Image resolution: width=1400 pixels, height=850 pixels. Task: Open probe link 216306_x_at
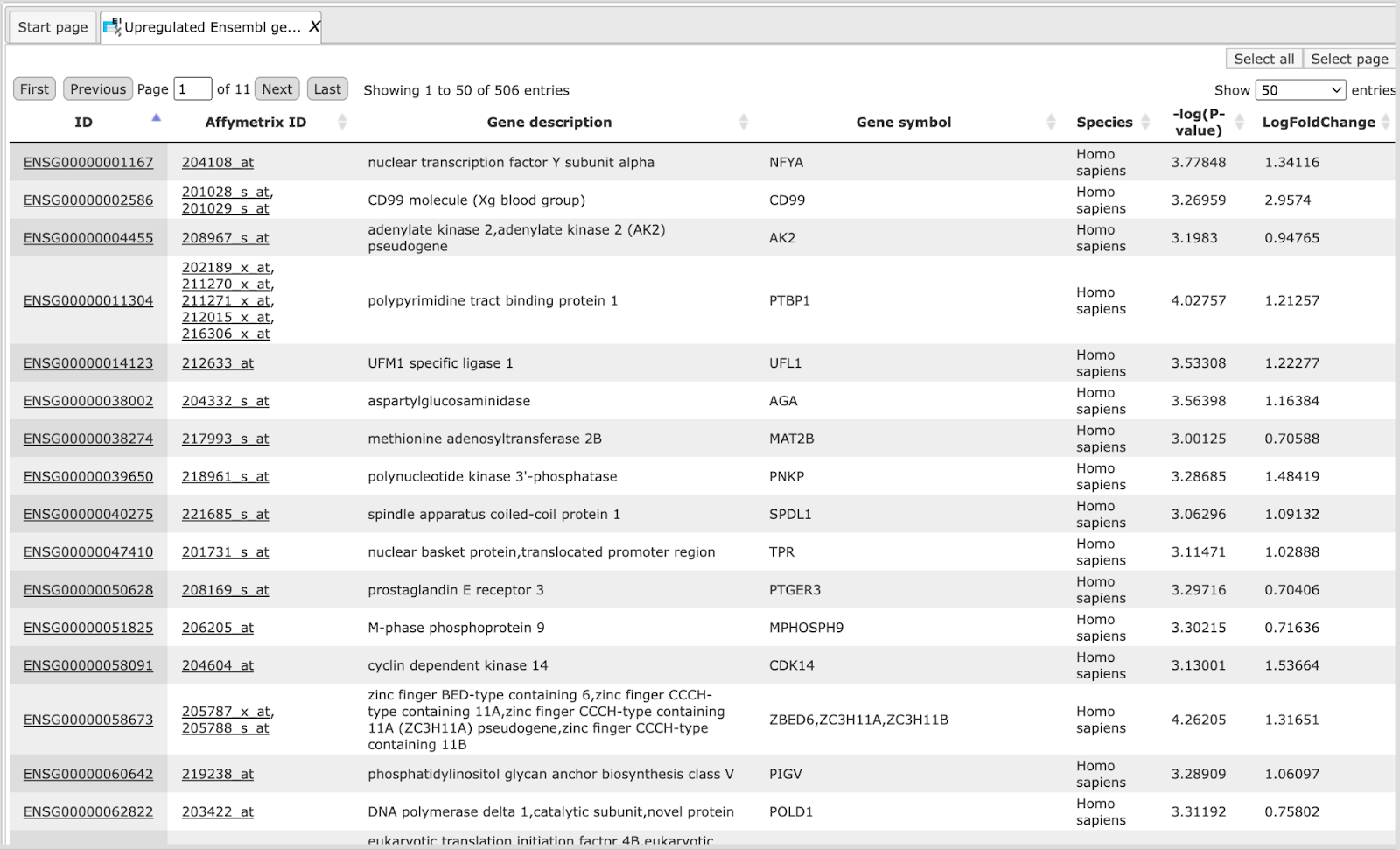tap(227, 334)
